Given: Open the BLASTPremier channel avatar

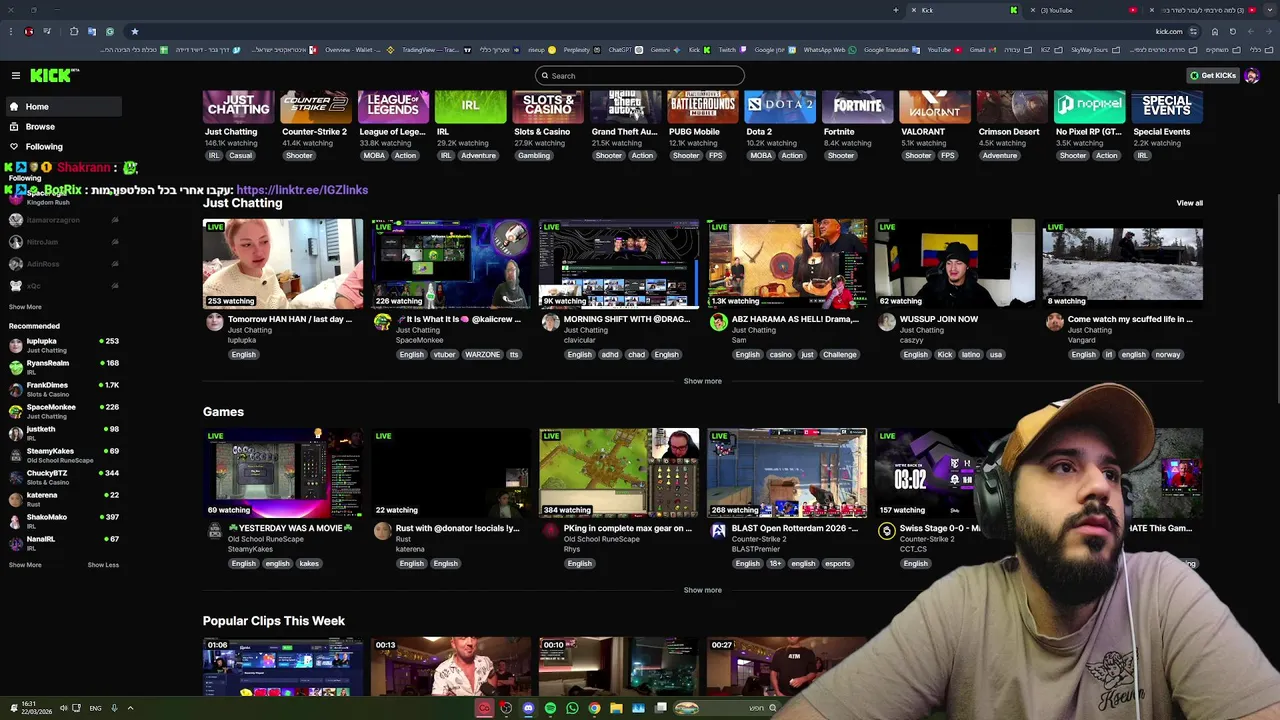Looking at the screenshot, I should tap(718, 531).
